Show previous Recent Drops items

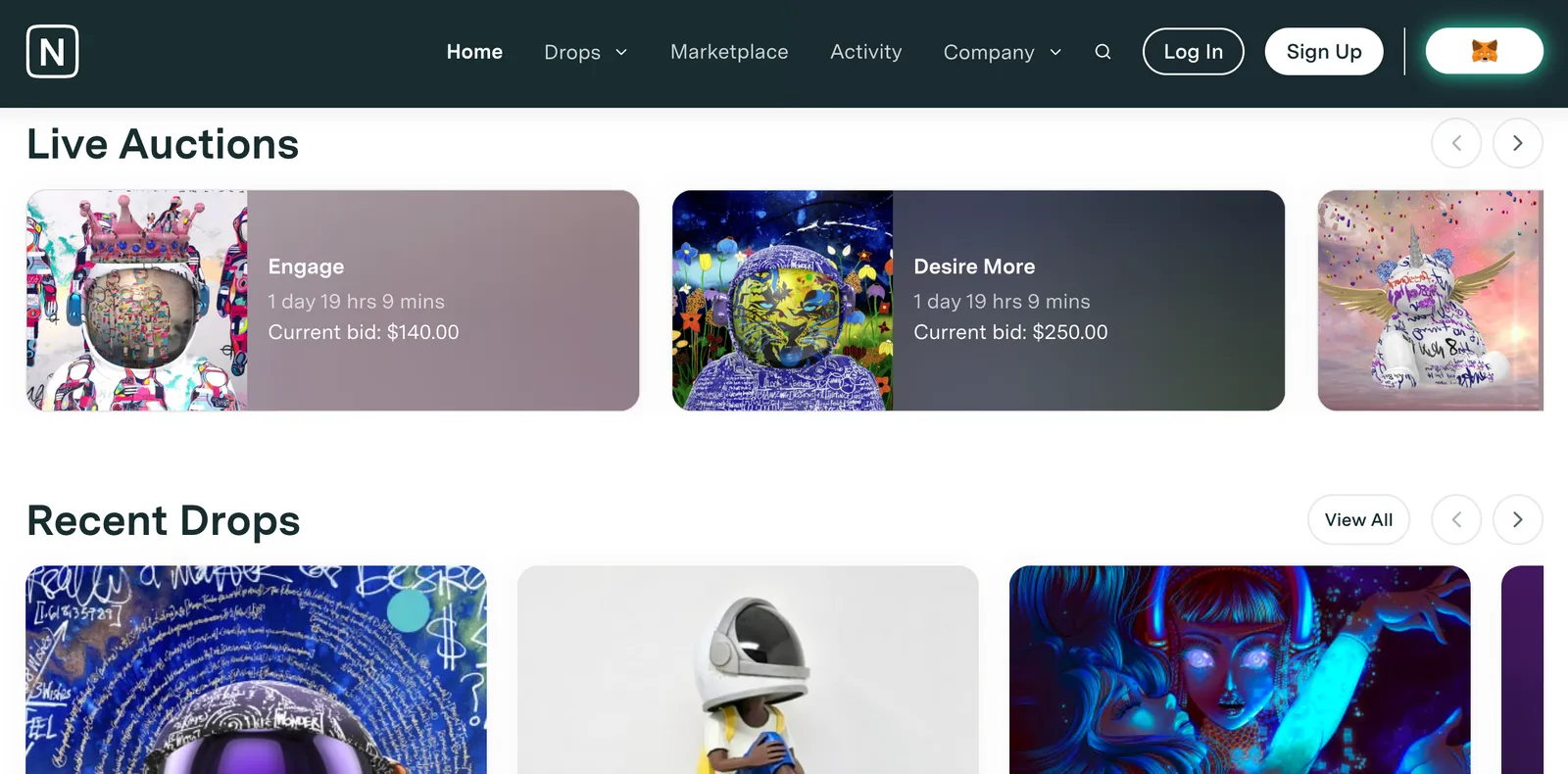[x=1456, y=519]
